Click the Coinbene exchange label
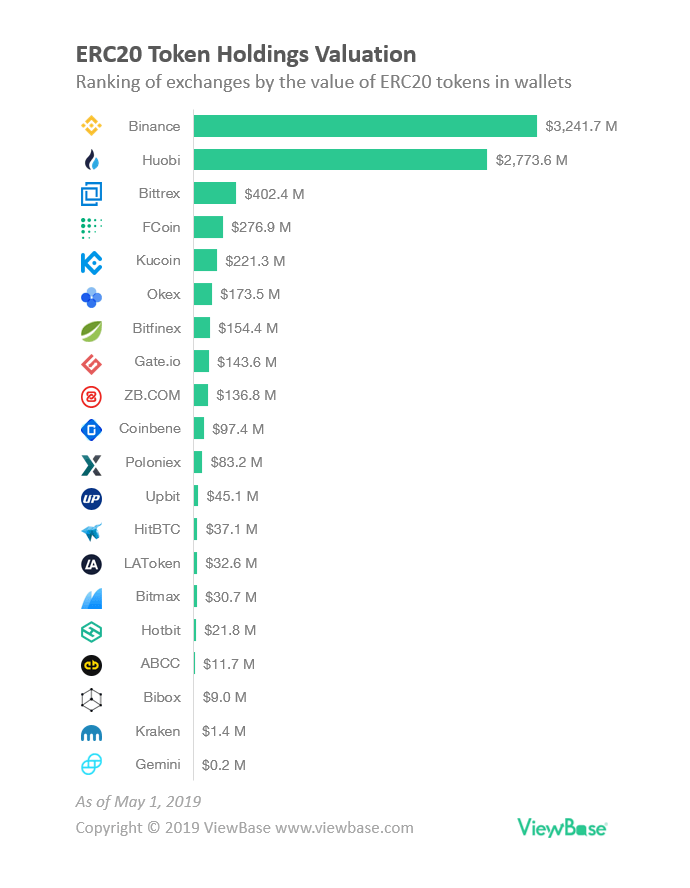The width and height of the screenshot is (690, 888). (x=150, y=429)
